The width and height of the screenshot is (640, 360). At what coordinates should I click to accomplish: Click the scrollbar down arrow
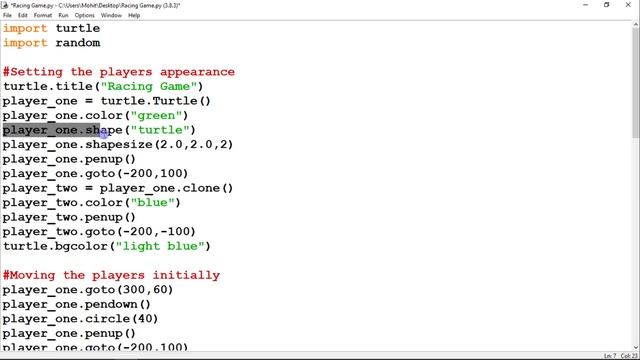coord(636,348)
